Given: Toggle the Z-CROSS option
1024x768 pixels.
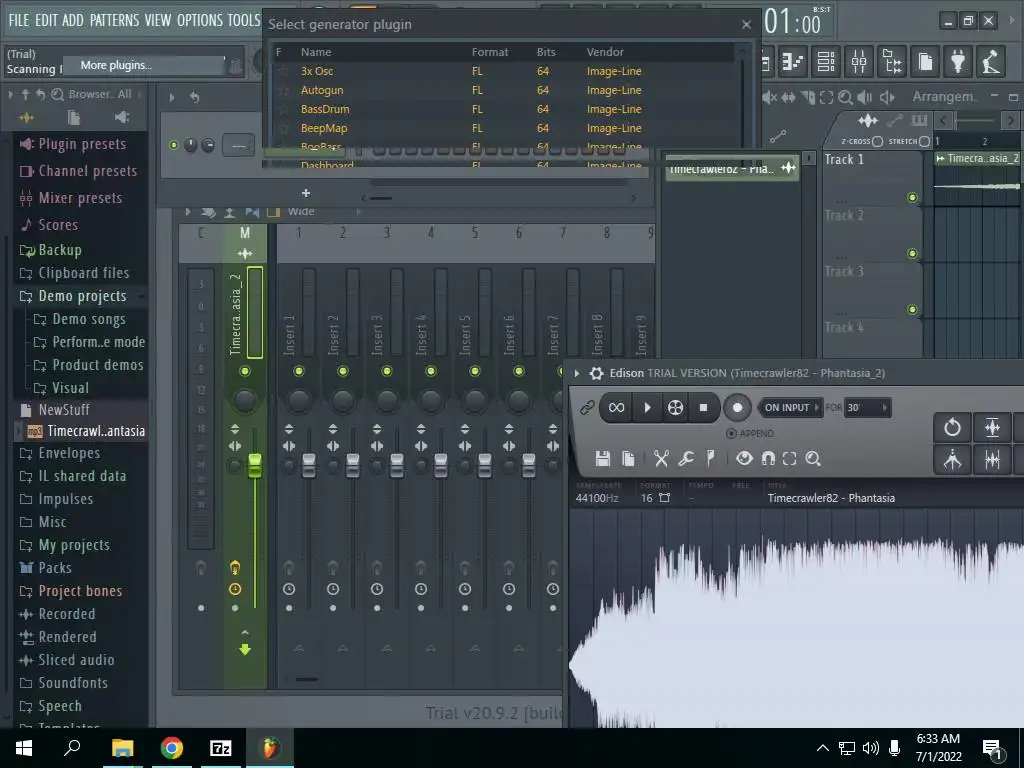Looking at the screenshot, I should pos(877,141).
